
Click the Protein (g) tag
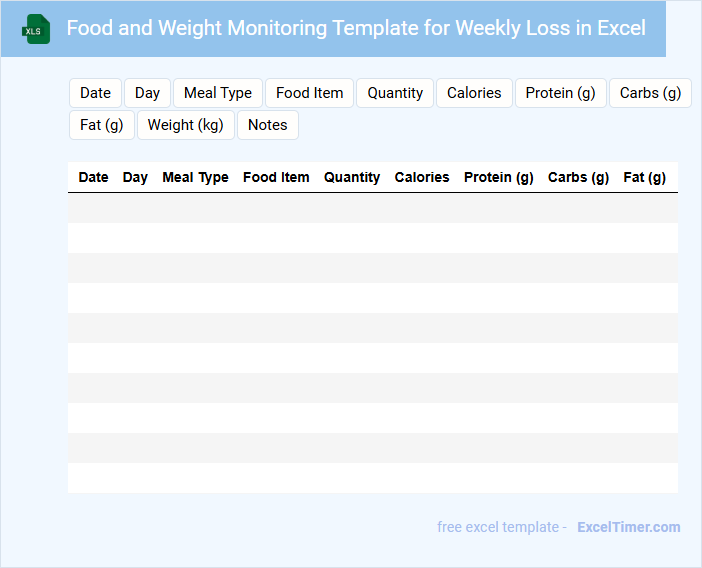(560, 93)
